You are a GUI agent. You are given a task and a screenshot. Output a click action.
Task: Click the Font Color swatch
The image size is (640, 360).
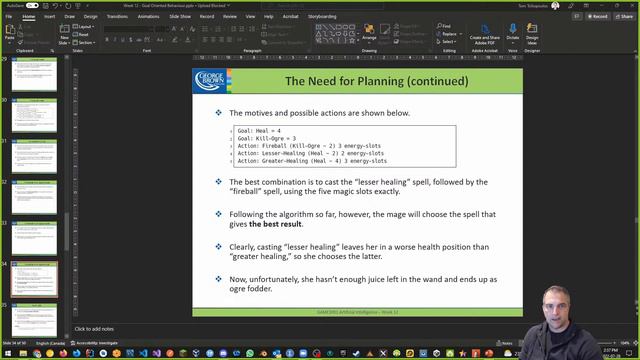(188, 40)
